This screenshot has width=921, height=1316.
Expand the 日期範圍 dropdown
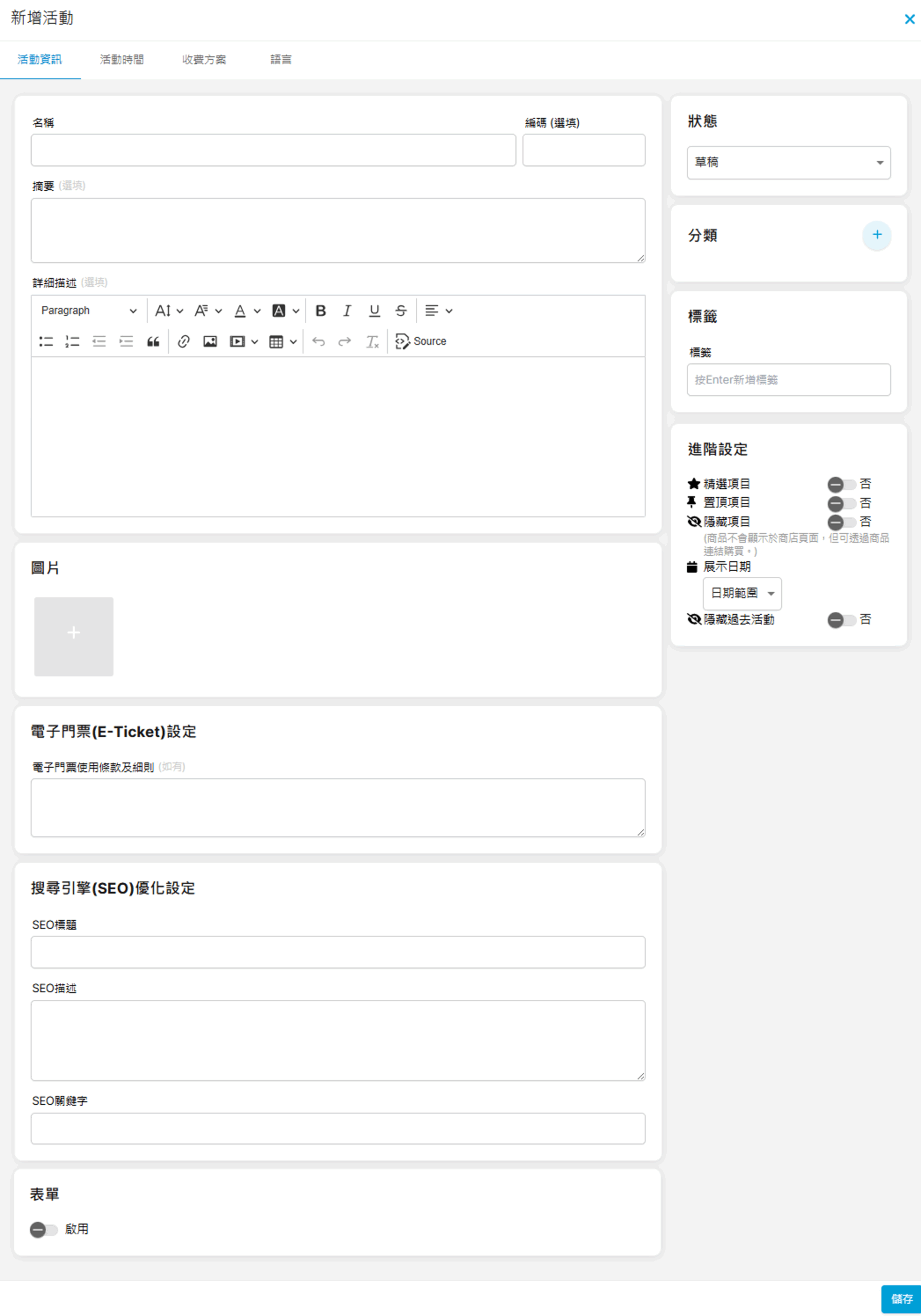[x=742, y=593]
